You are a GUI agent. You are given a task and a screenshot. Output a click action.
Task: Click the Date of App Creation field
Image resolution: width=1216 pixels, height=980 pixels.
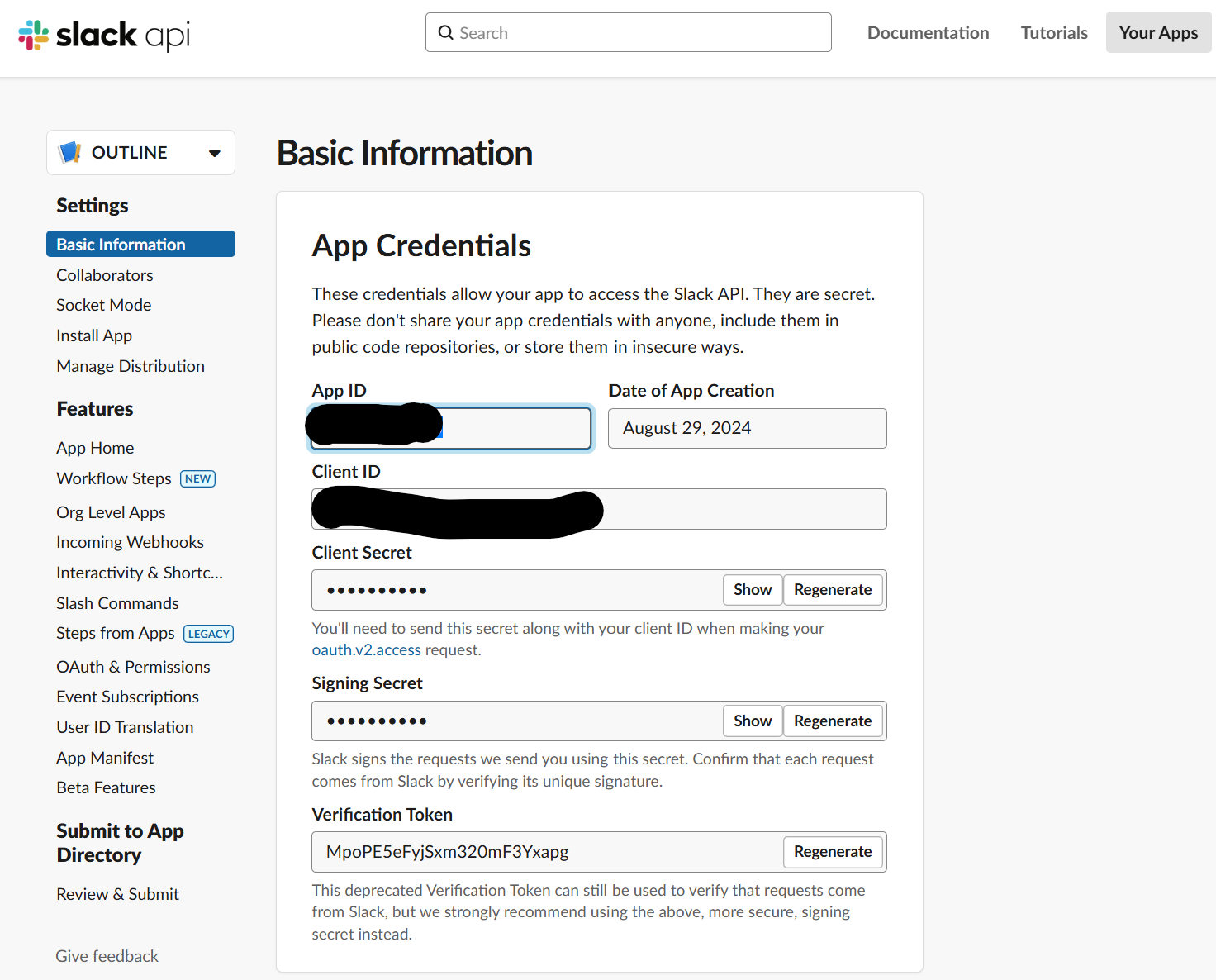click(747, 428)
